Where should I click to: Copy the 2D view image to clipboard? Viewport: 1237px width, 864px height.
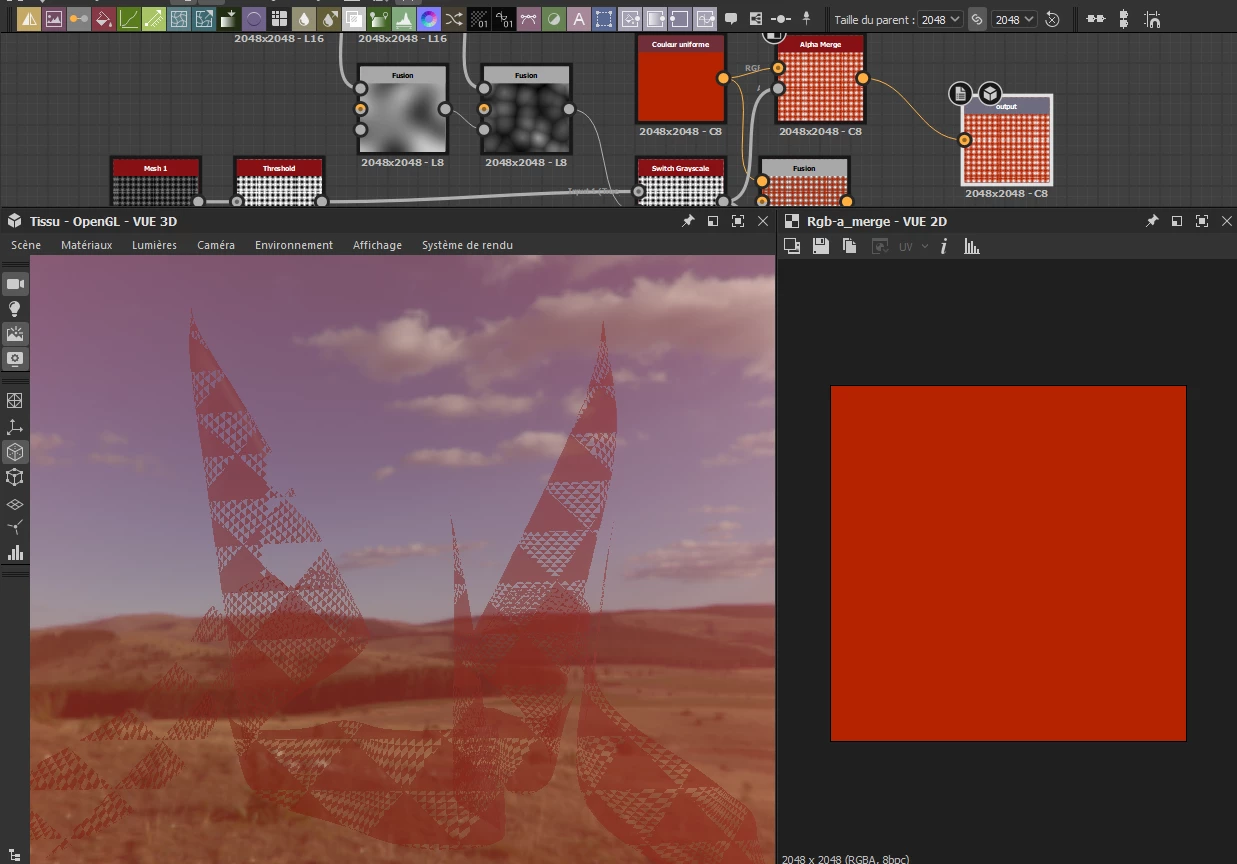pos(850,246)
